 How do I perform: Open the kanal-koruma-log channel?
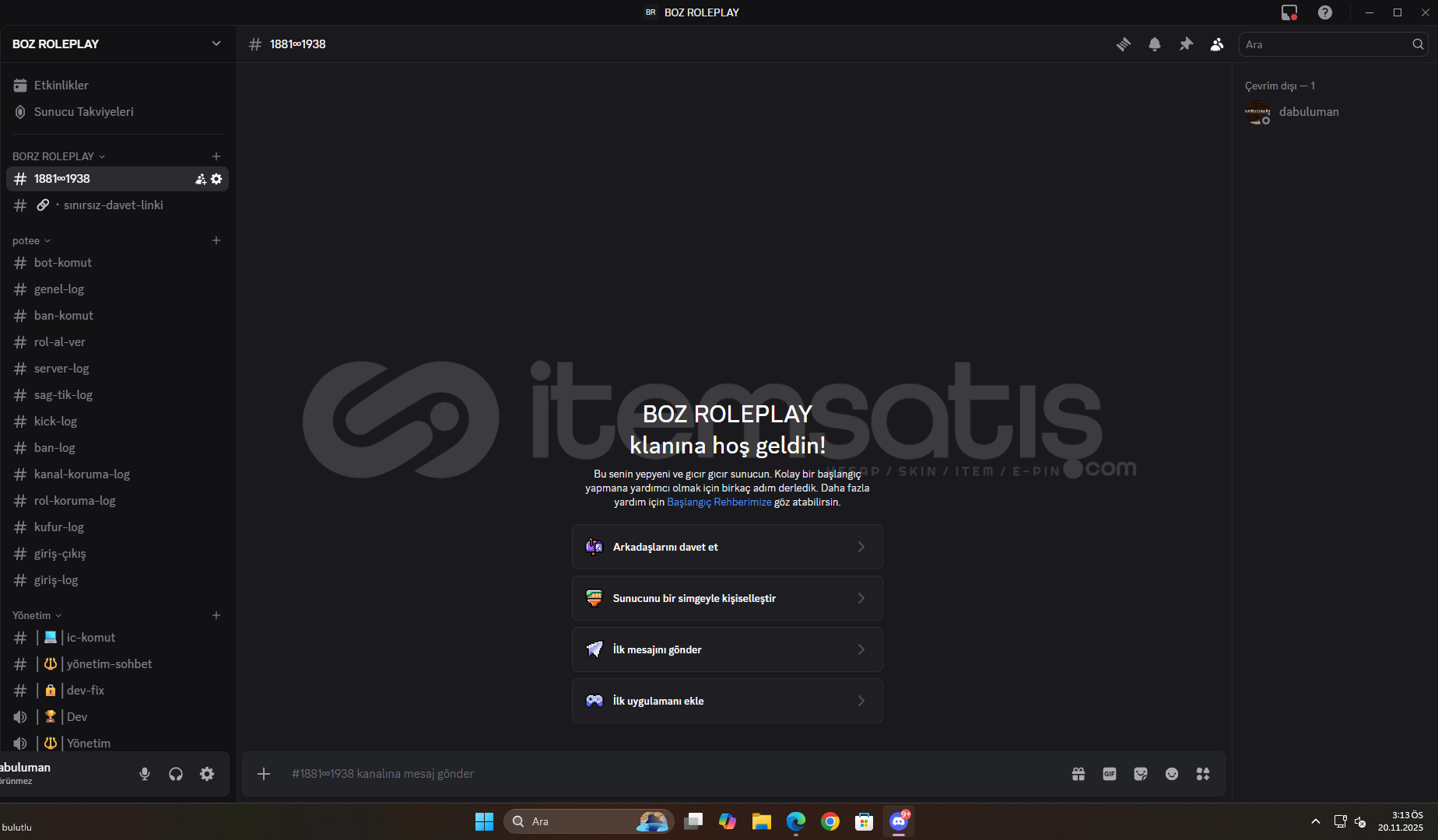click(117, 474)
